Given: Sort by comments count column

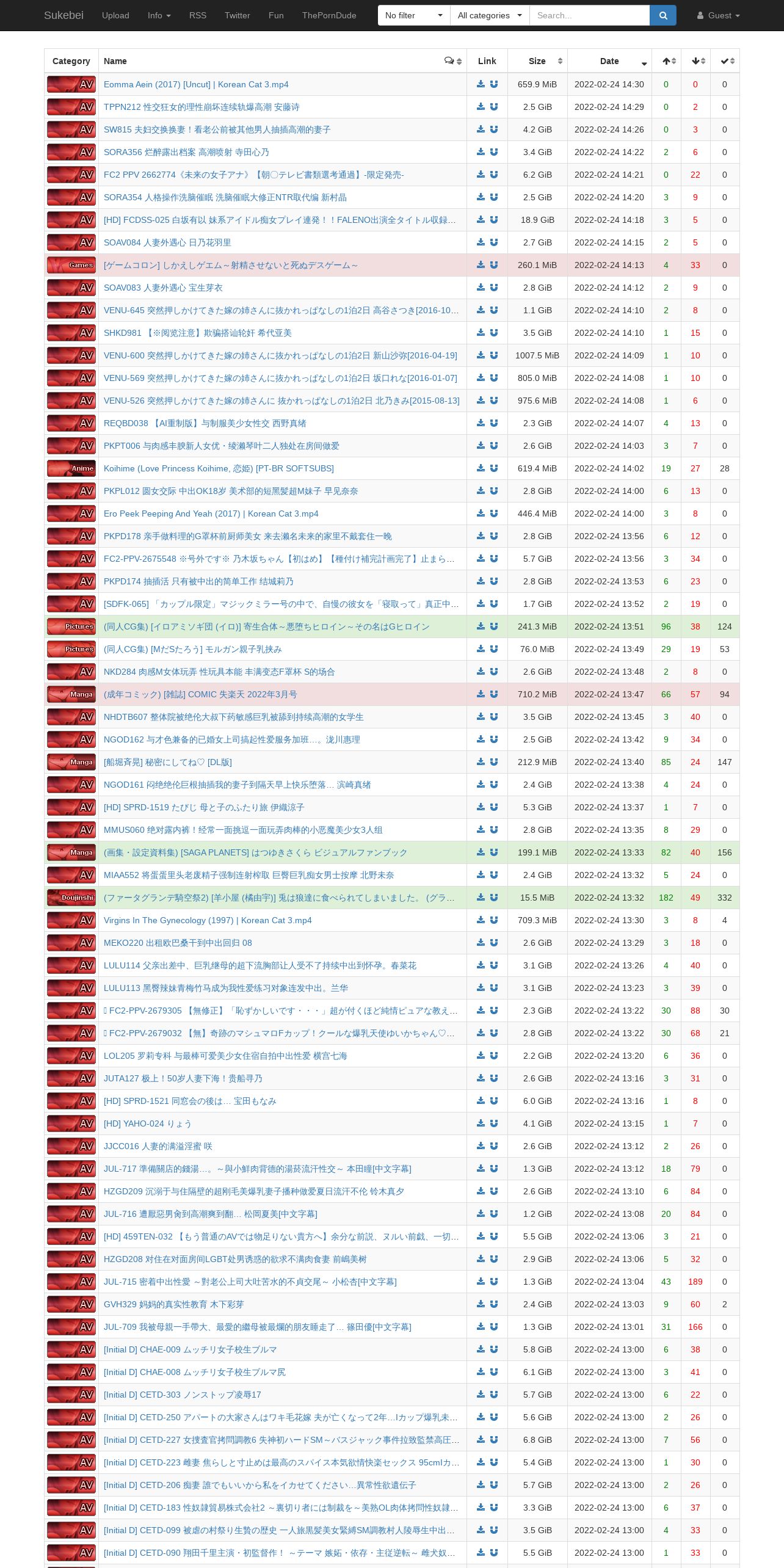Looking at the screenshot, I should coord(453,61).
